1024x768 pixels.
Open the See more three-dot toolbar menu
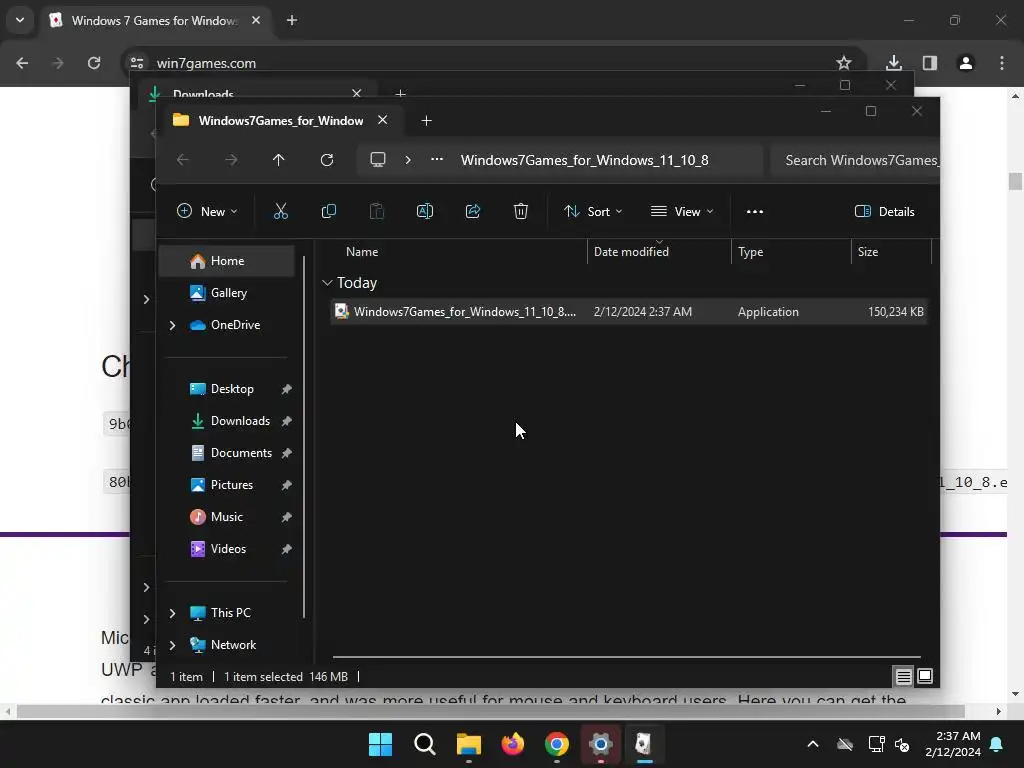point(755,212)
